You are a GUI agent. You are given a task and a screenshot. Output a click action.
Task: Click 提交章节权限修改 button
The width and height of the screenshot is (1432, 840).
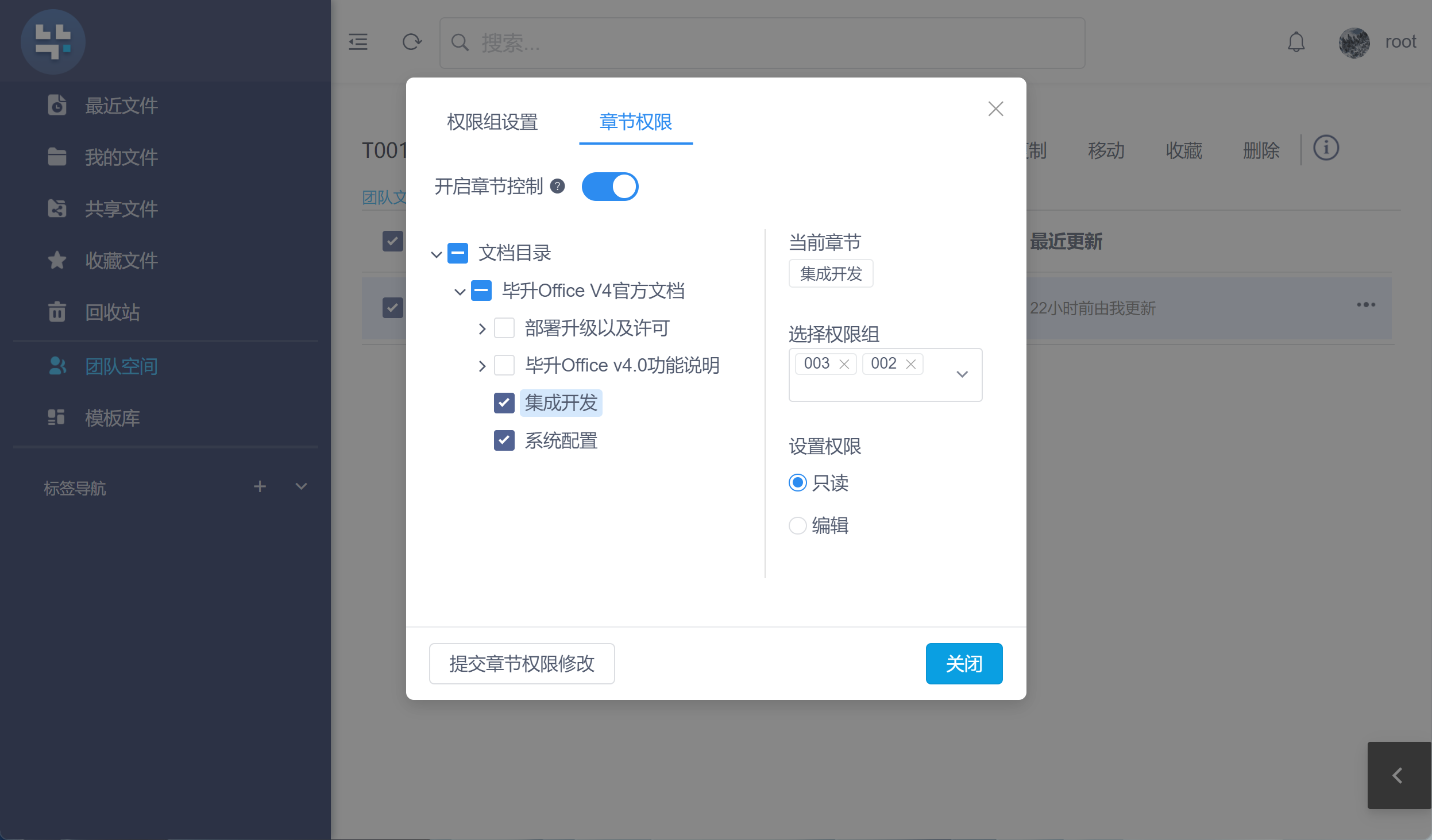point(522,664)
